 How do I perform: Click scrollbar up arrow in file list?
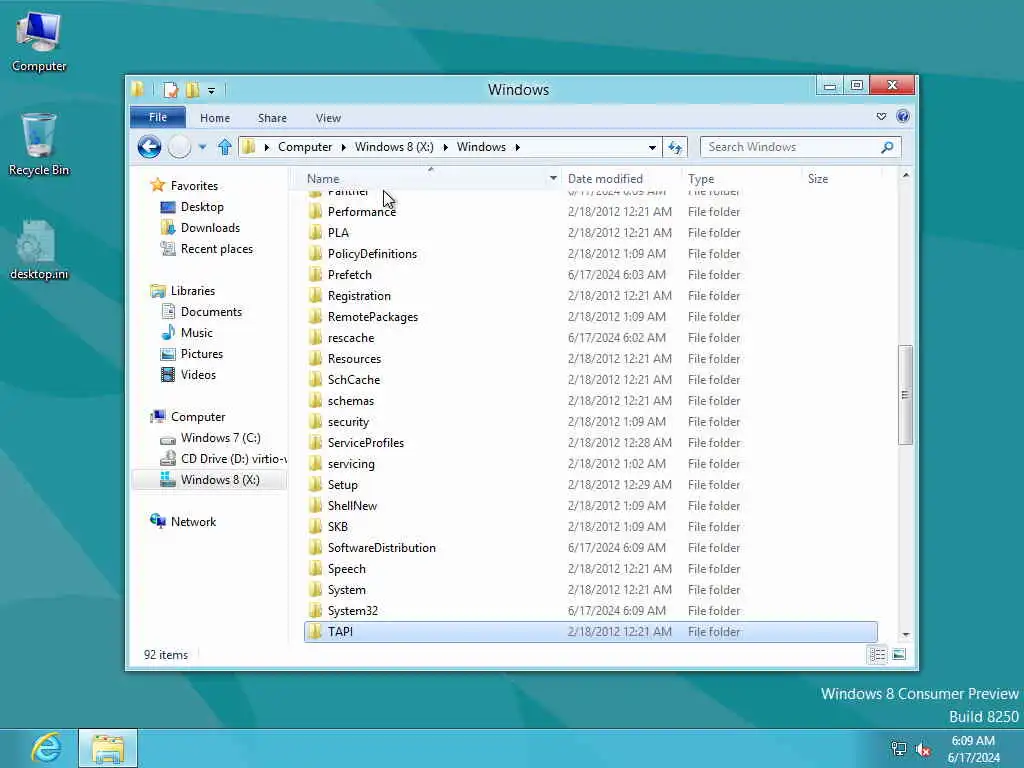905,176
